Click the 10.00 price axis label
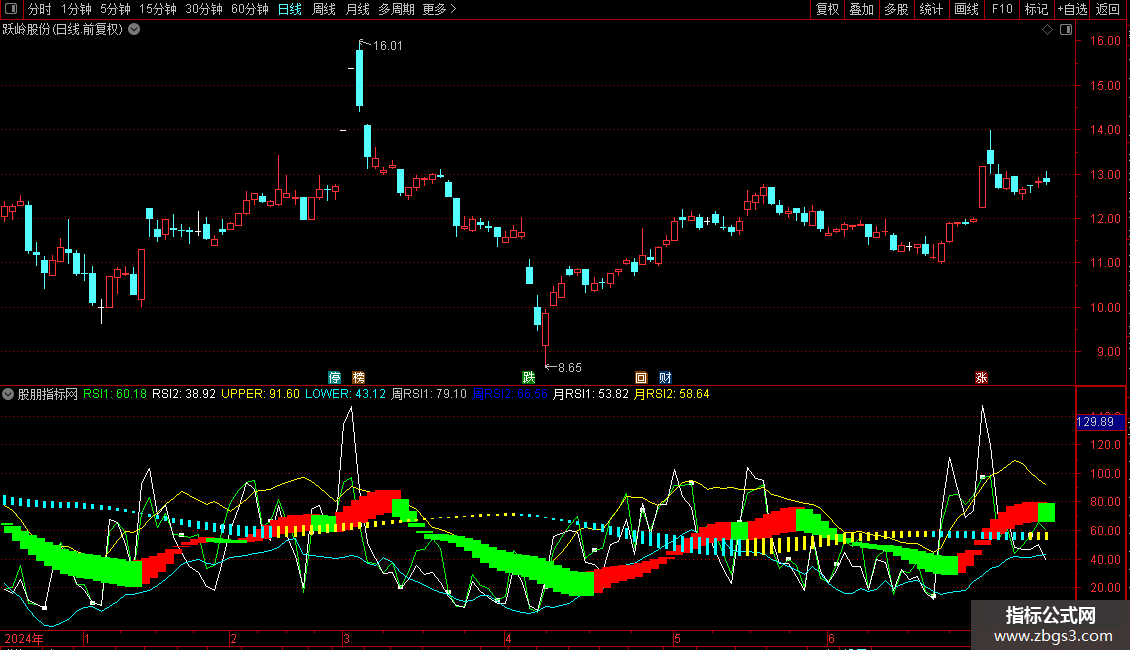 [x=1105, y=308]
